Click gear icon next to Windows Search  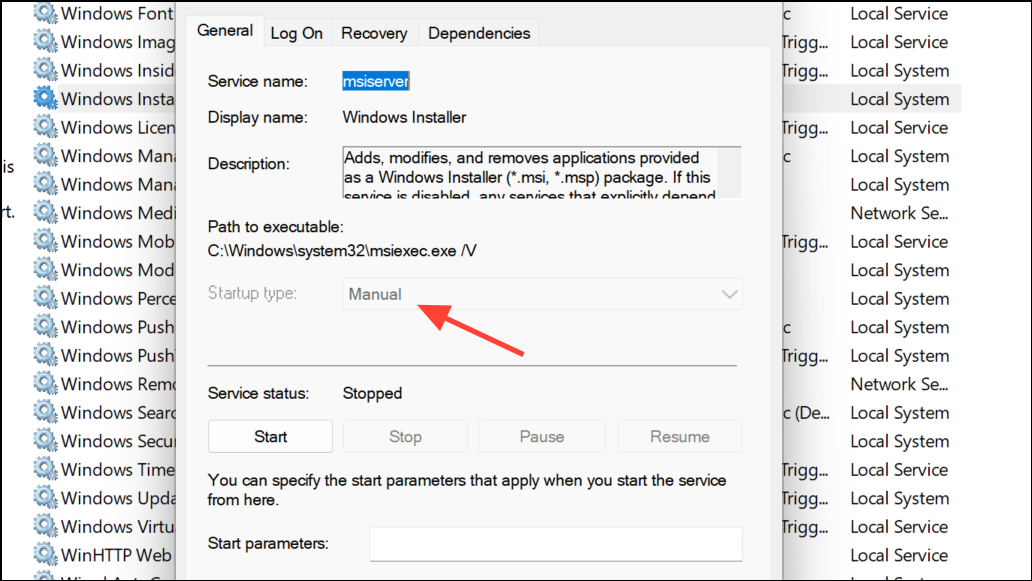[x=46, y=412]
